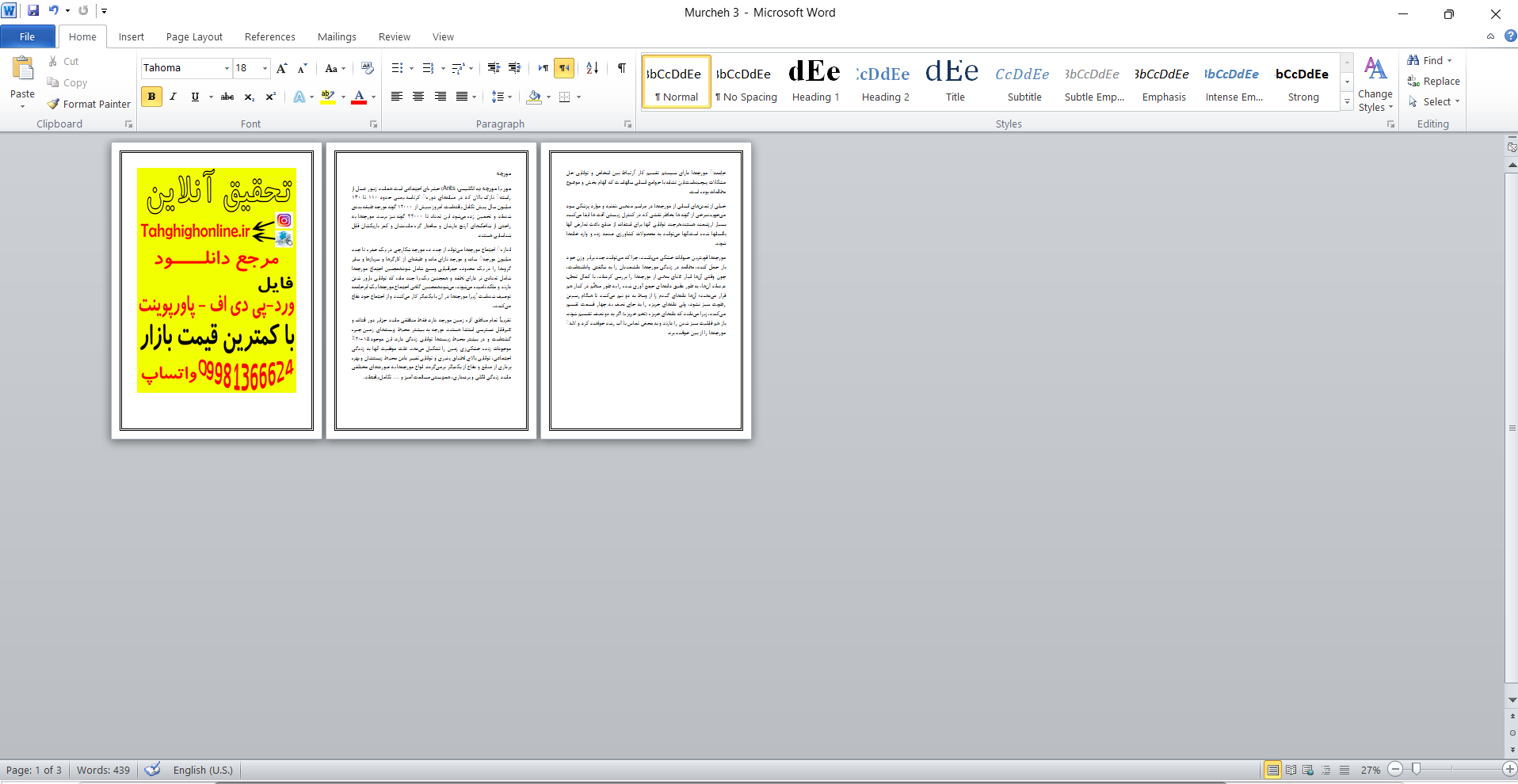Open bullets list dropdown arrow
Screen dimensions: 1518x784
412,68
